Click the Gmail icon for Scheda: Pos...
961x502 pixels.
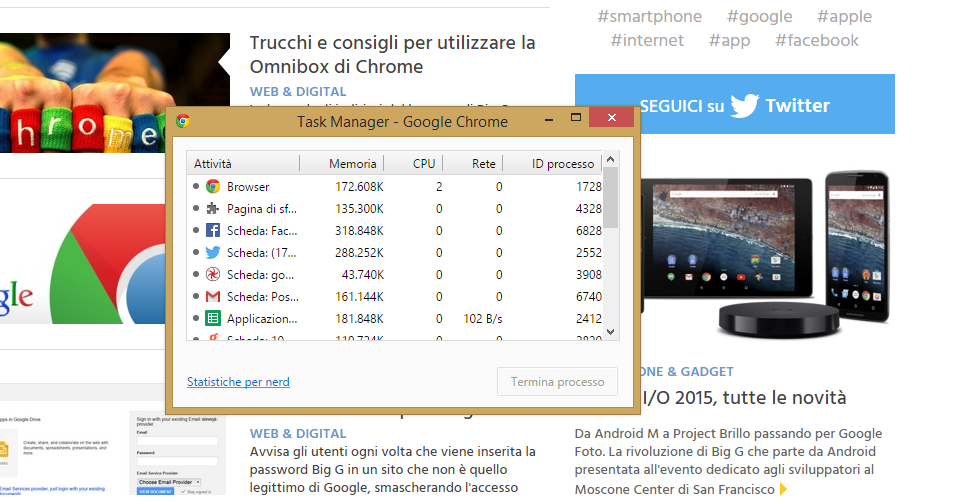pyautogui.click(x=213, y=297)
